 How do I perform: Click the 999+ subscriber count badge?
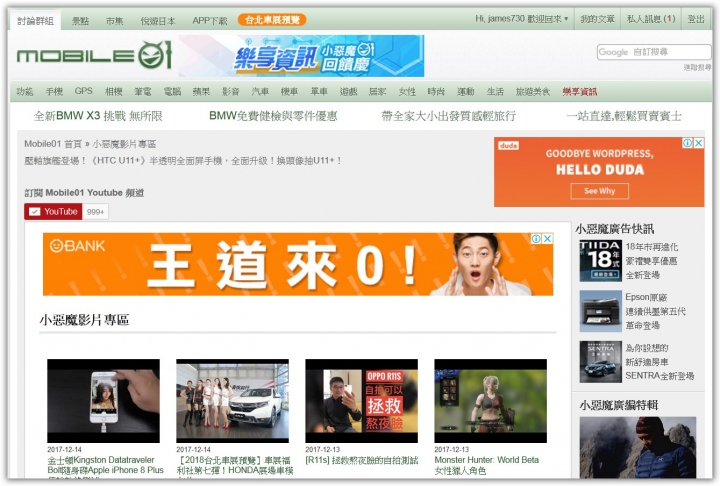pyautogui.click(x=96, y=212)
